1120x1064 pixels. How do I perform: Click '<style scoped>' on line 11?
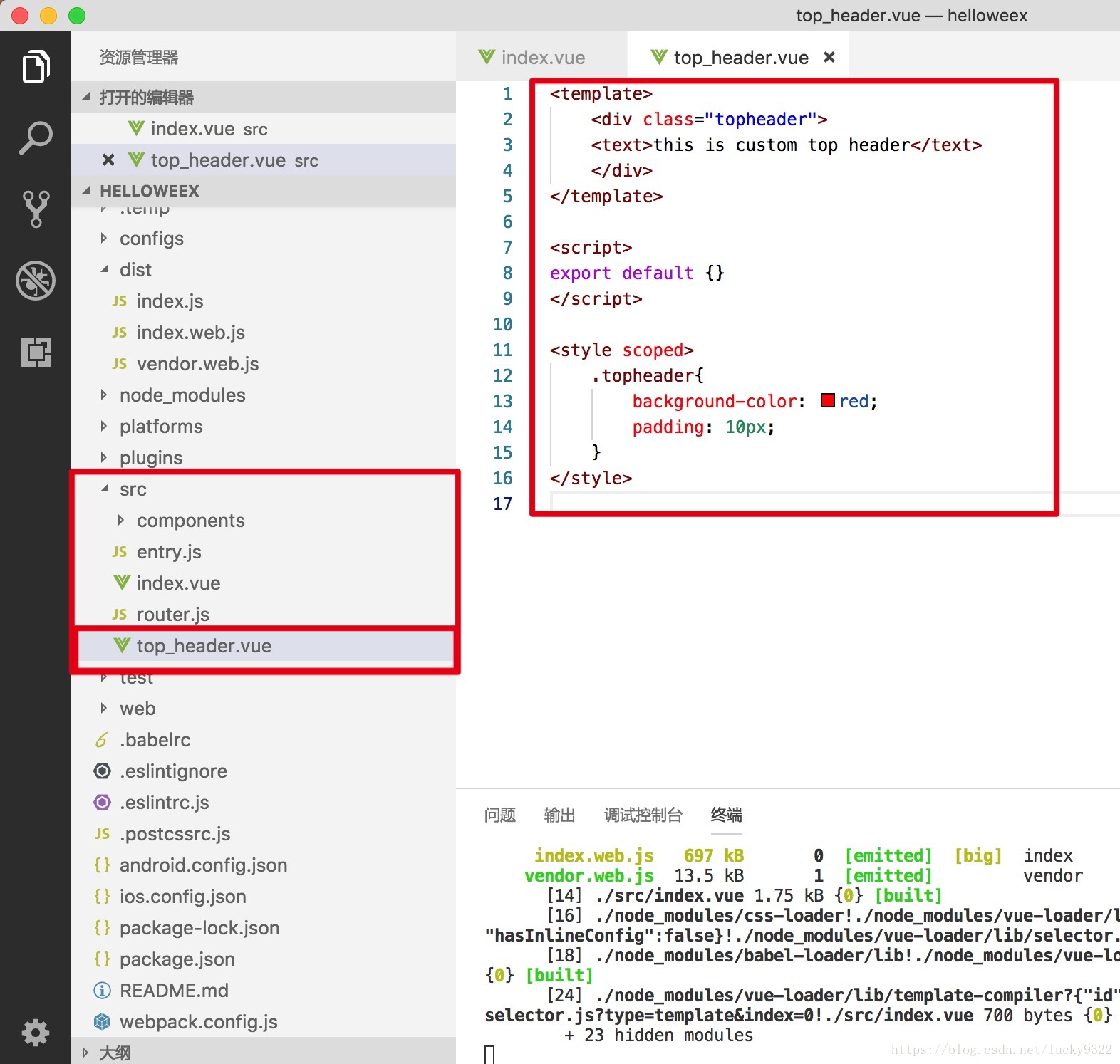621,350
